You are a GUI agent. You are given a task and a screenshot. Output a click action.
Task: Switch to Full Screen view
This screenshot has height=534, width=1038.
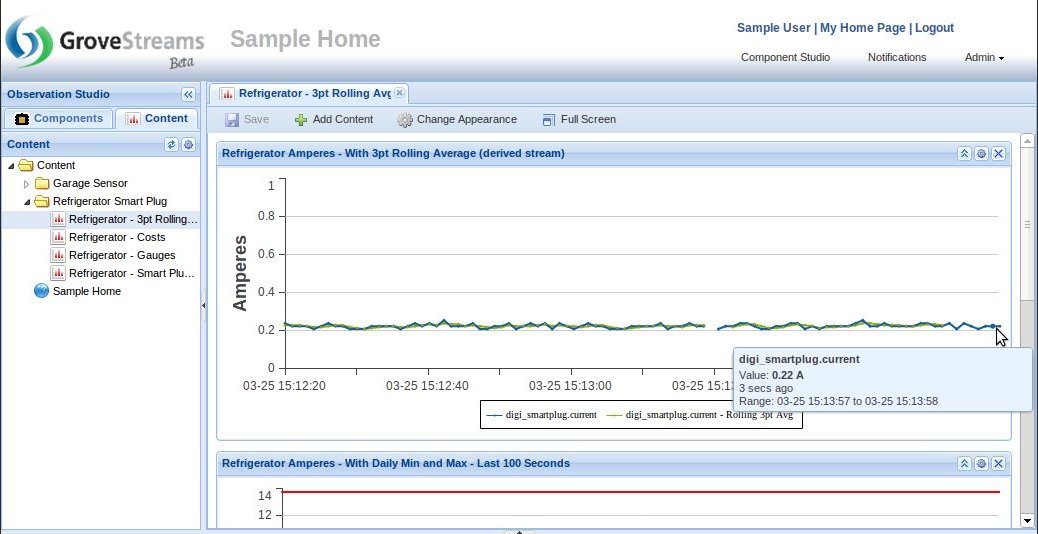pyautogui.click(x=578, y=120)
